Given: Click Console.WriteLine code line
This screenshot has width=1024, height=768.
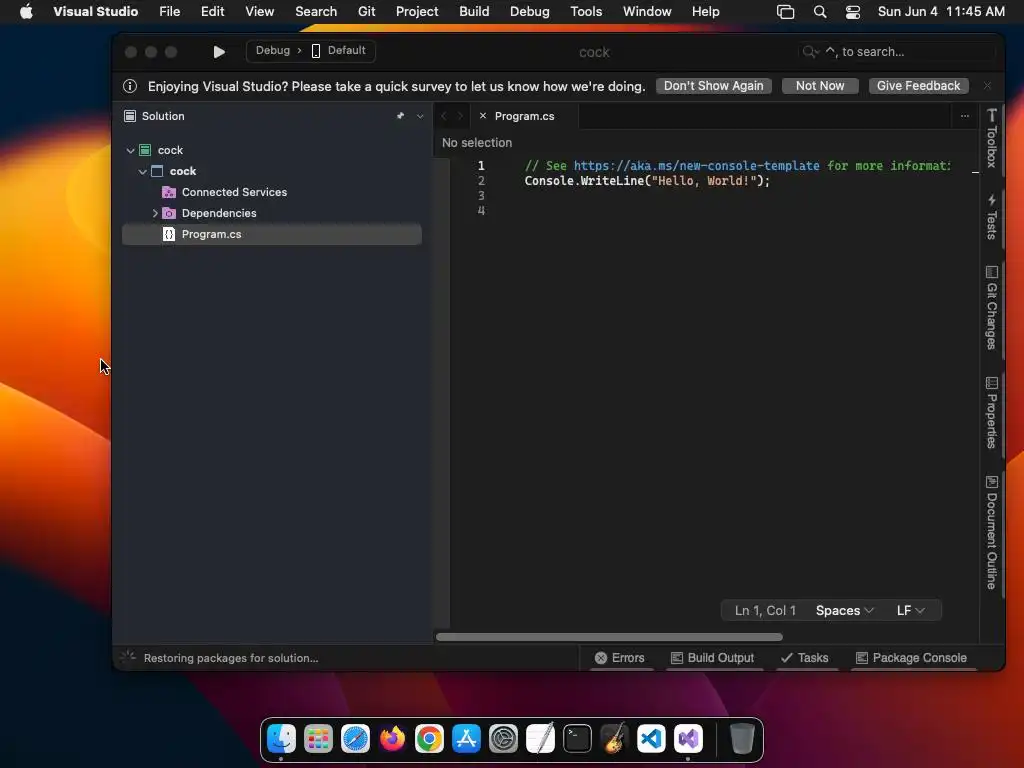Looking at the screenshot, I should click(647, 181).
